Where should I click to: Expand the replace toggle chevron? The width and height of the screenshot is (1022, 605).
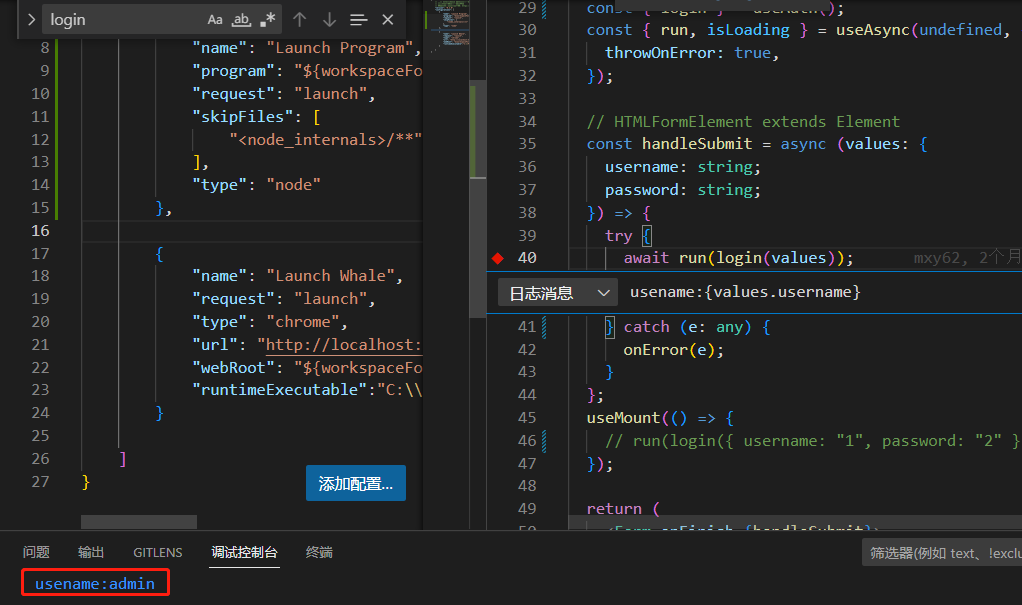pos(31,20)
